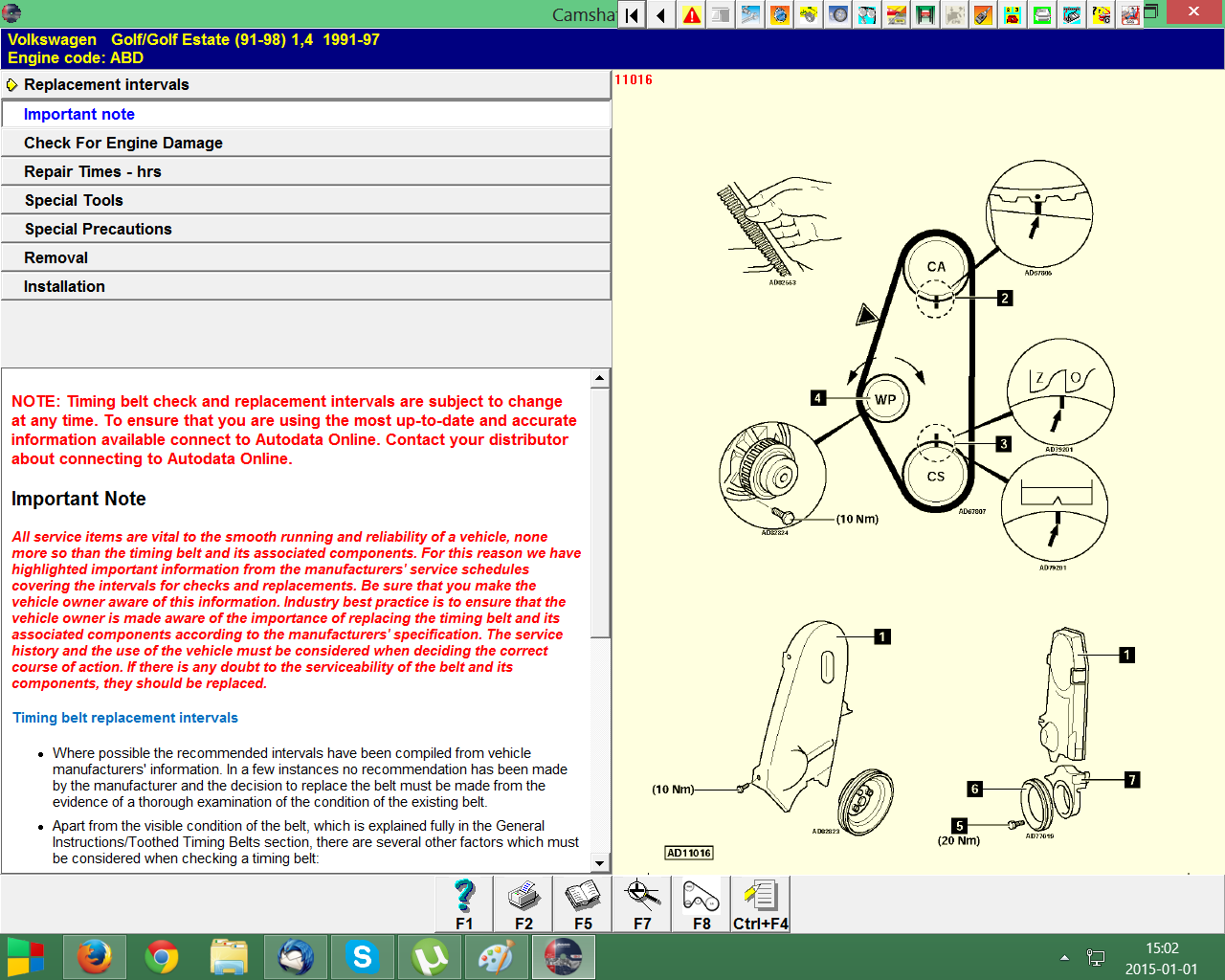The width and height of the screenshot is (1225, 980).
Task: Open the Replacement intervals section
Action: (306, 84)
